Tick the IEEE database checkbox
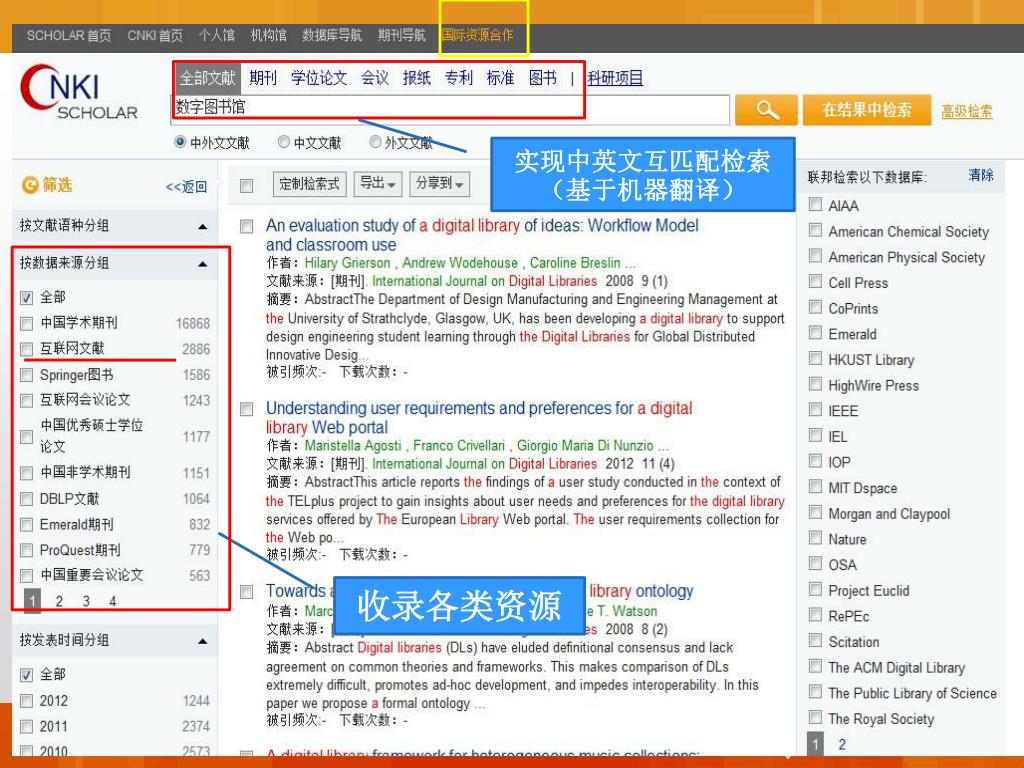Screen dimensions: 1024x768 click(x=815, y=409)
